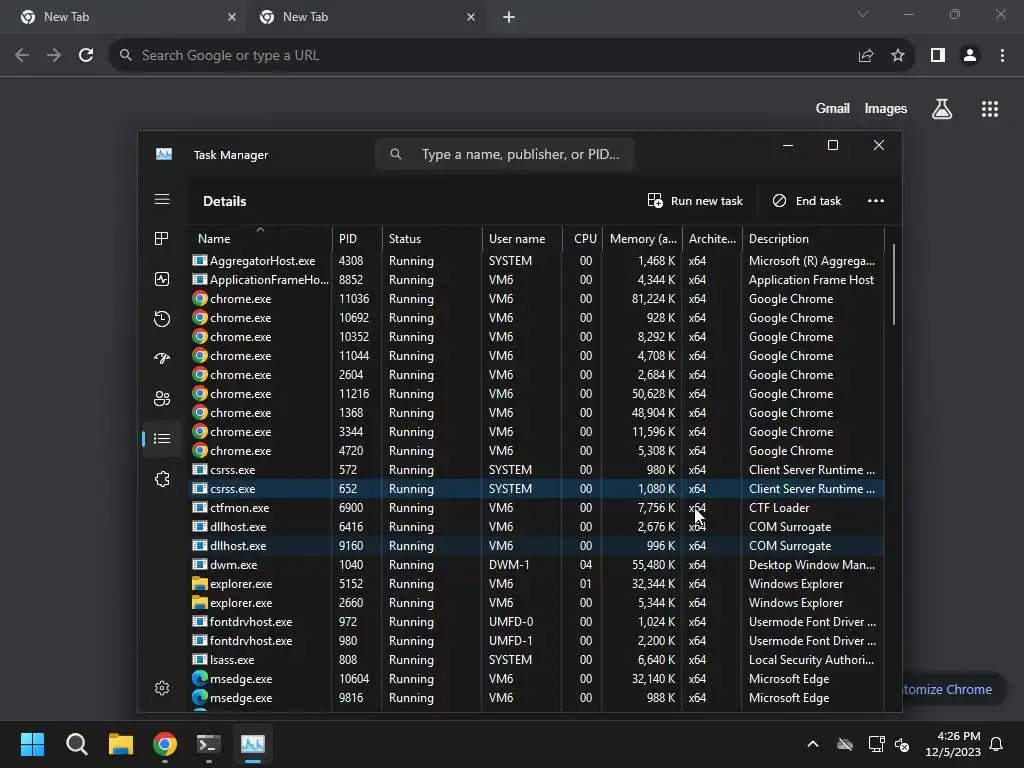This screenshot has height=768, width=1024.
Task: Select explorer.exe with PID 5152
Action: 536,584
